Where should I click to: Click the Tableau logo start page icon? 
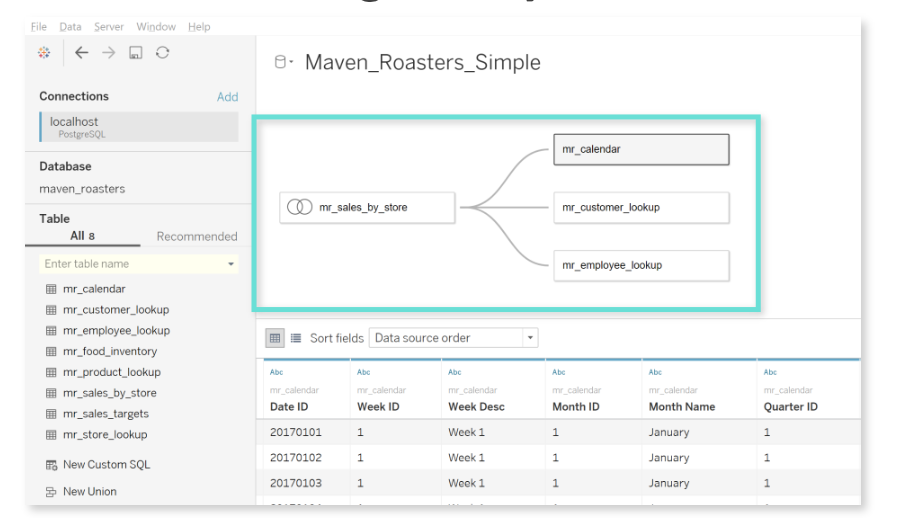(x=44, y=53)
